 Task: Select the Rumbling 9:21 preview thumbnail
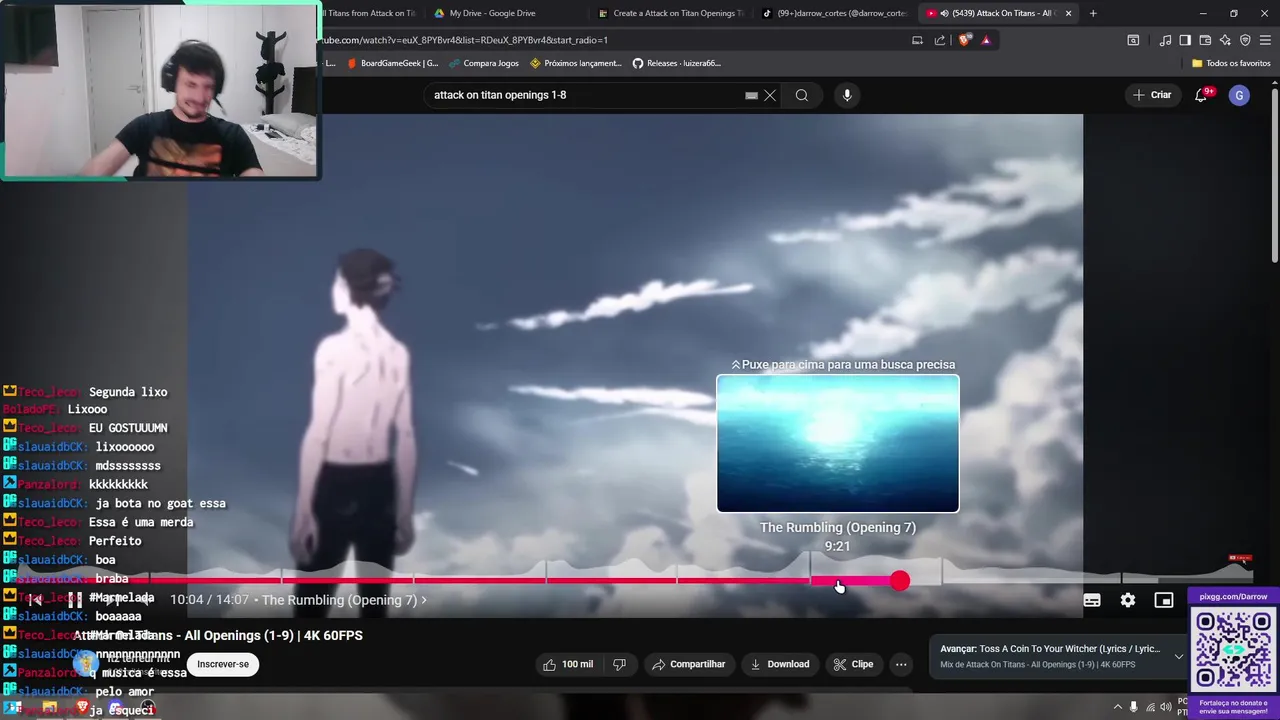coord(838,443)
